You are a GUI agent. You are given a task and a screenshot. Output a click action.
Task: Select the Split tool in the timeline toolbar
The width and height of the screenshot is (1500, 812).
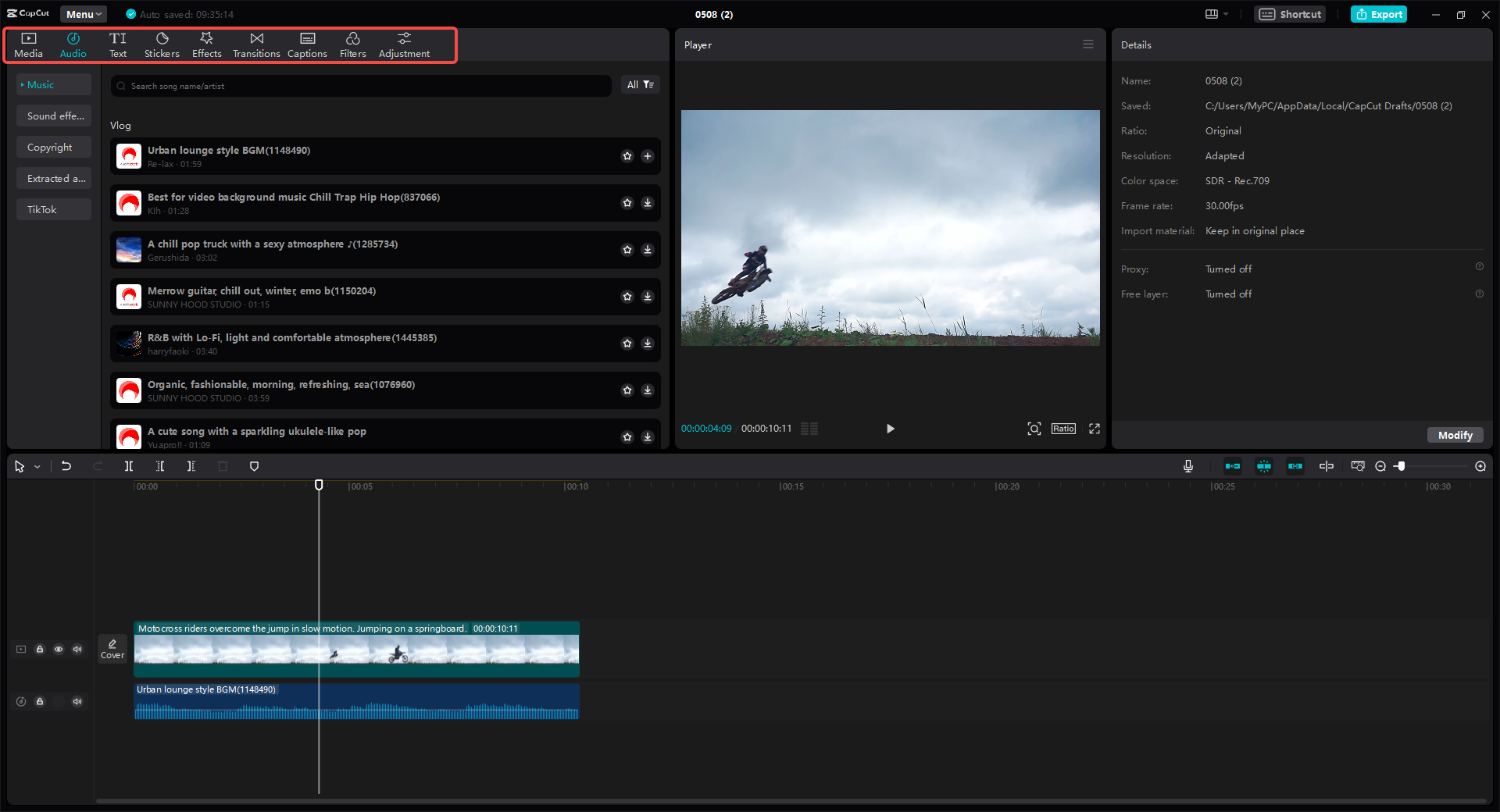tap(129, 466)
